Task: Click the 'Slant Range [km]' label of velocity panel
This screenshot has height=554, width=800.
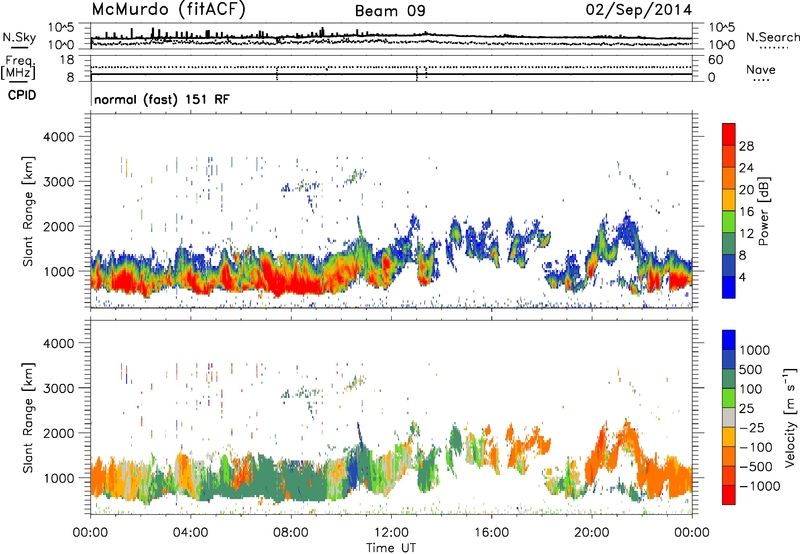Action: [x=28, y=417]
